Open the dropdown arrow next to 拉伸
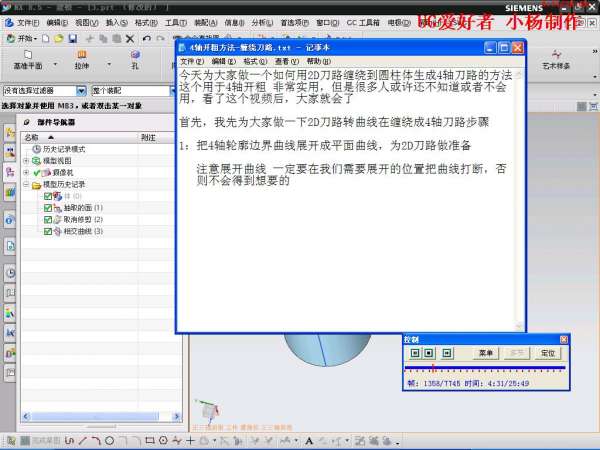 click(109, 64)
